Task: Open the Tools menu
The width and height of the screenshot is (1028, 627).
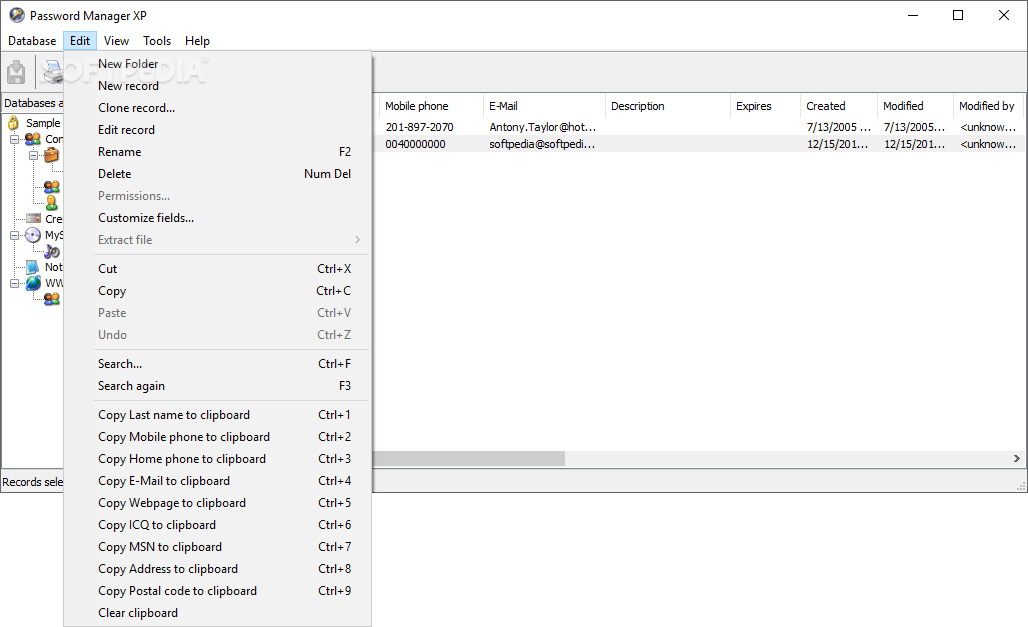Action: 157,41
